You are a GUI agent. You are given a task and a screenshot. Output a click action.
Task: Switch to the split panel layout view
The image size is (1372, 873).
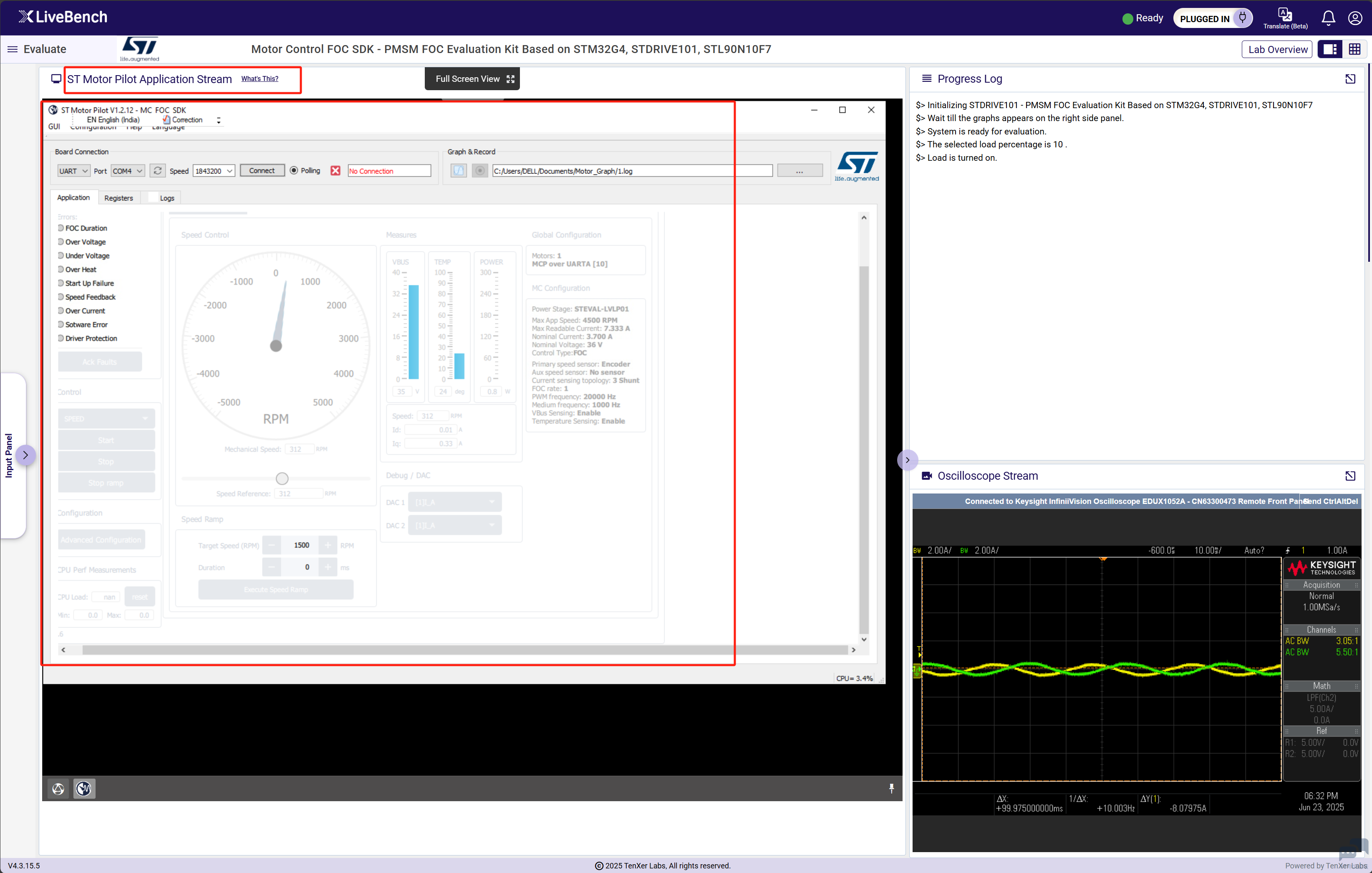(x=1330, y=50)
